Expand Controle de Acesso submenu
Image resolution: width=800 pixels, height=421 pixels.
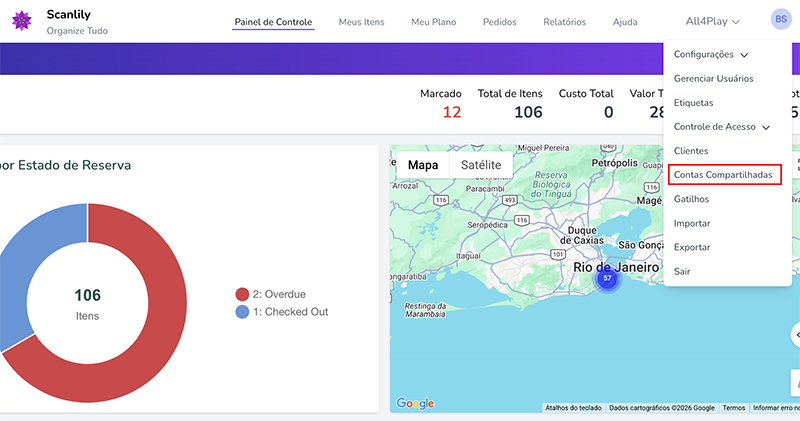[721, 127]
